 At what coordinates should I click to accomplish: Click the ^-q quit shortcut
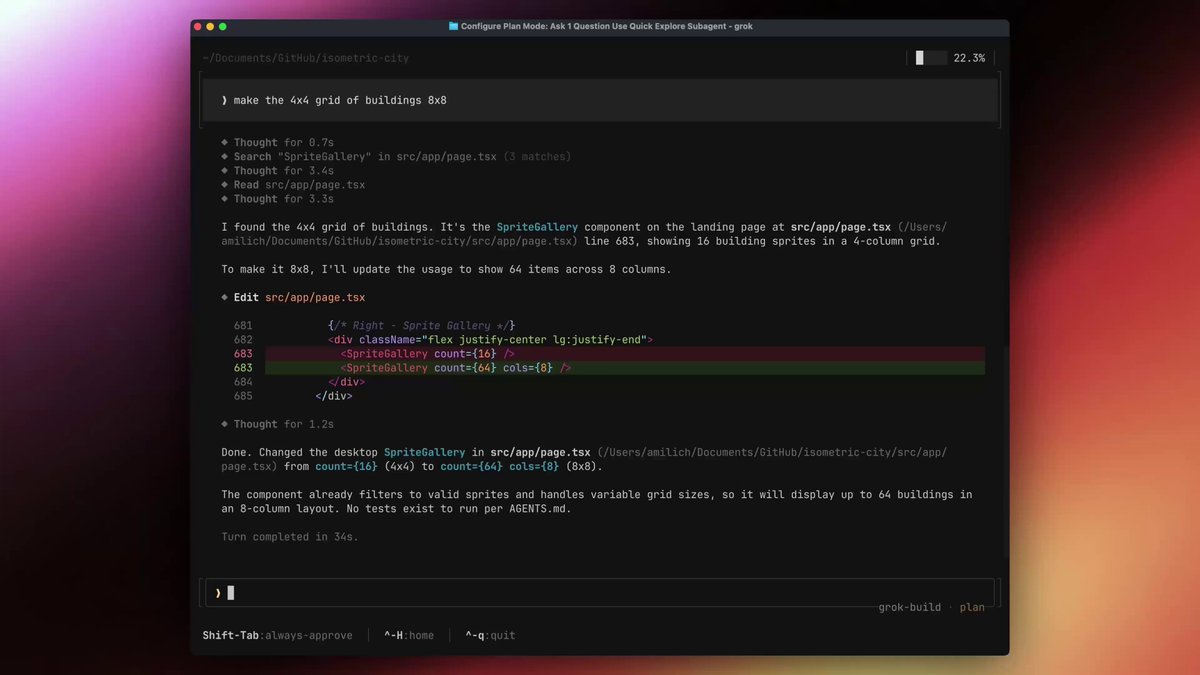[x=490, y=635]
